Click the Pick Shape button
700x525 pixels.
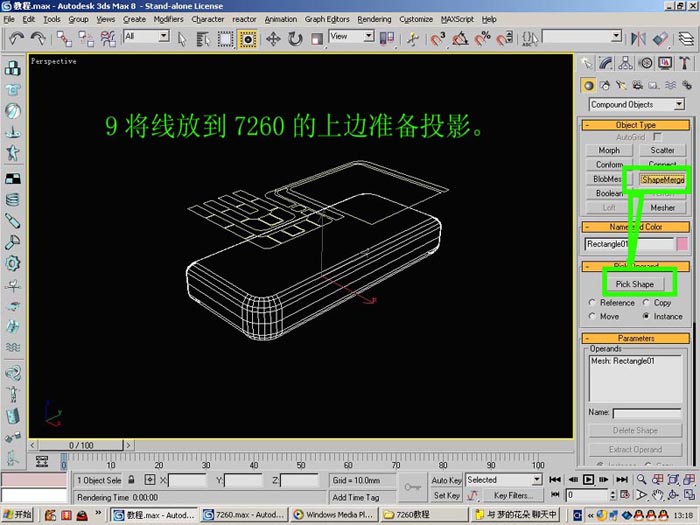[634, 284]
